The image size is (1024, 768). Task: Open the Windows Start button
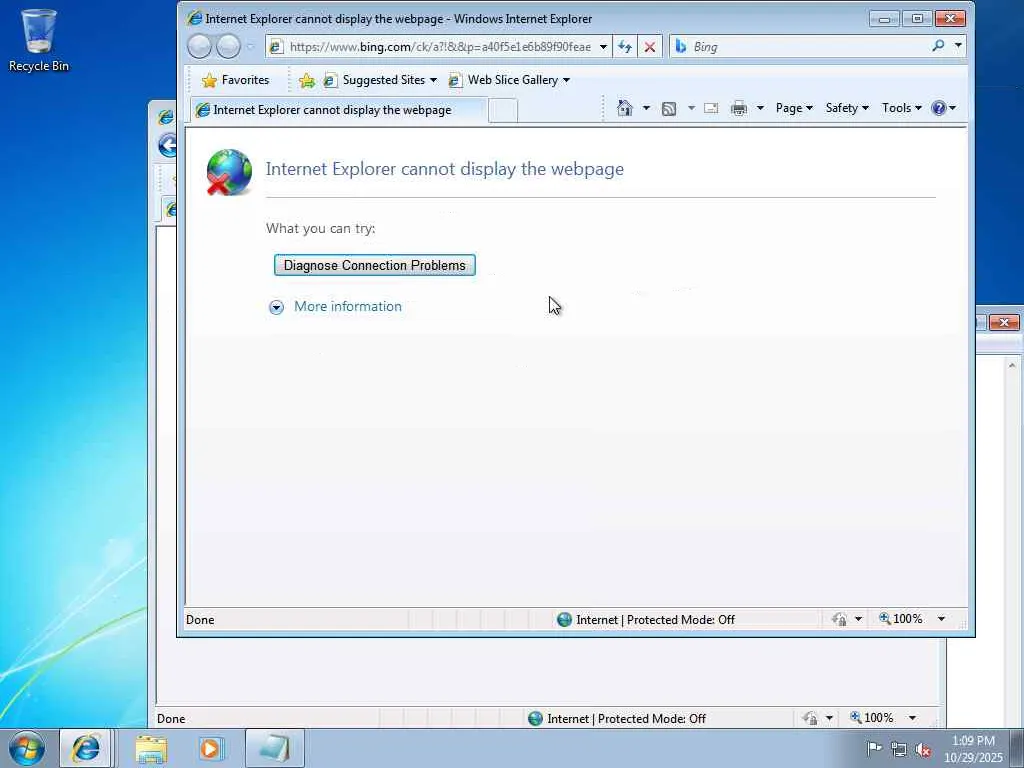pos(27,748)
